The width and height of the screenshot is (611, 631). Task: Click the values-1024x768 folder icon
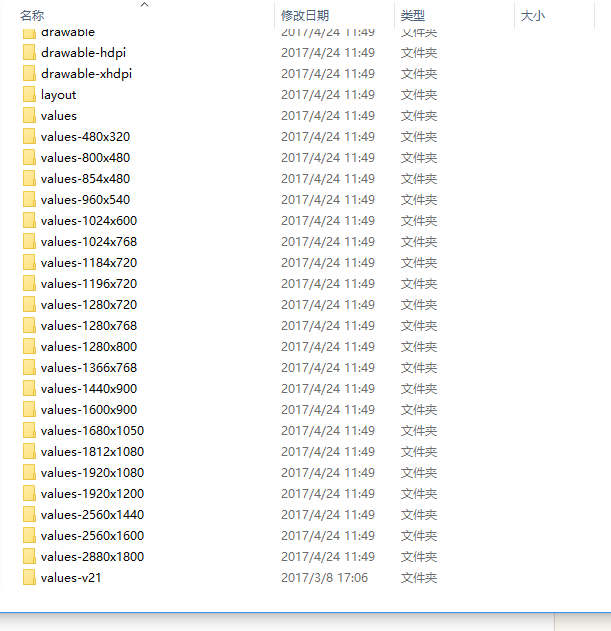coord(29,241)
